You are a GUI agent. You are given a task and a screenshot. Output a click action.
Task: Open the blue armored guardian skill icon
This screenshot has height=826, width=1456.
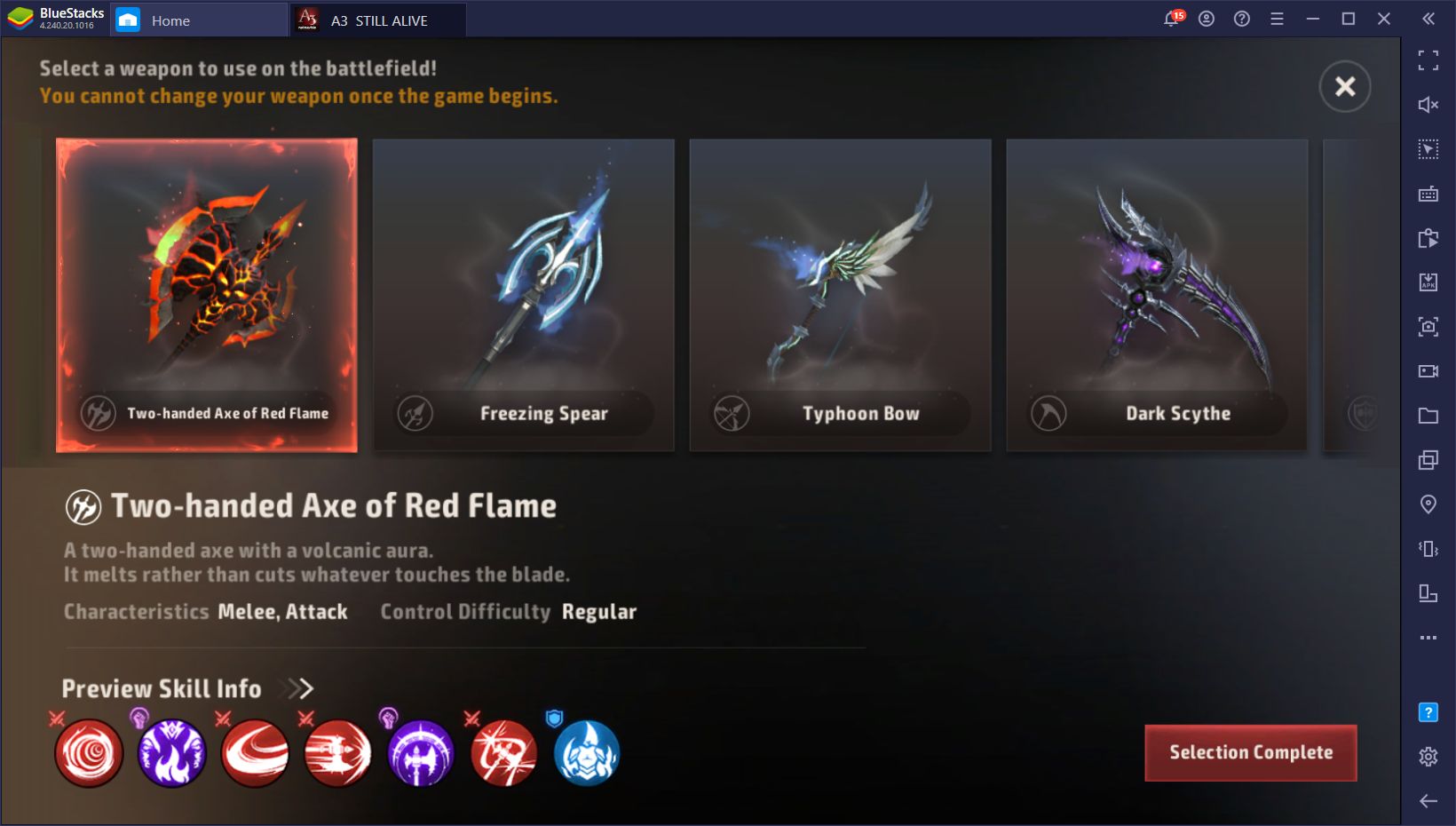(587, 753)
